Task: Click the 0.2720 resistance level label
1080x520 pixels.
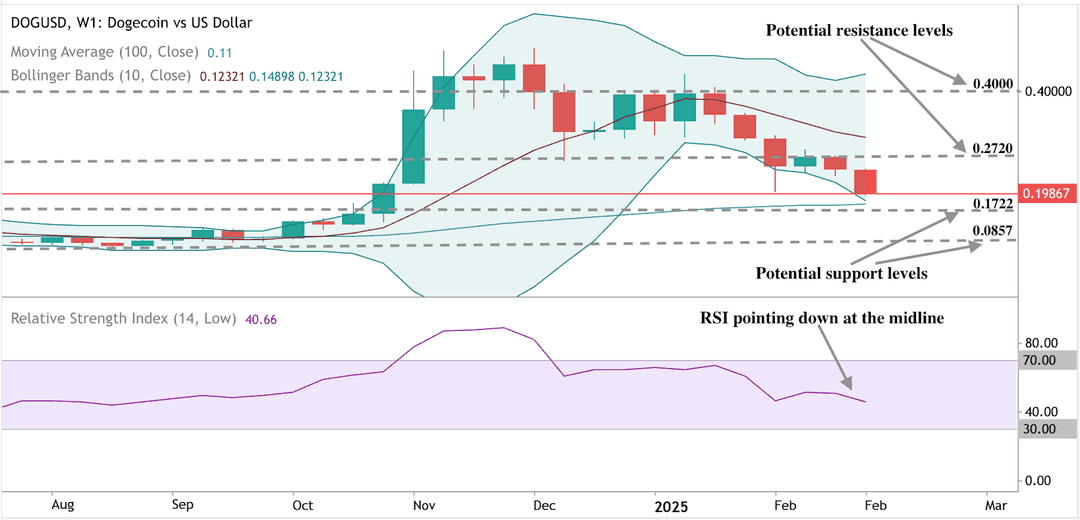Action: tap(993, 148)
